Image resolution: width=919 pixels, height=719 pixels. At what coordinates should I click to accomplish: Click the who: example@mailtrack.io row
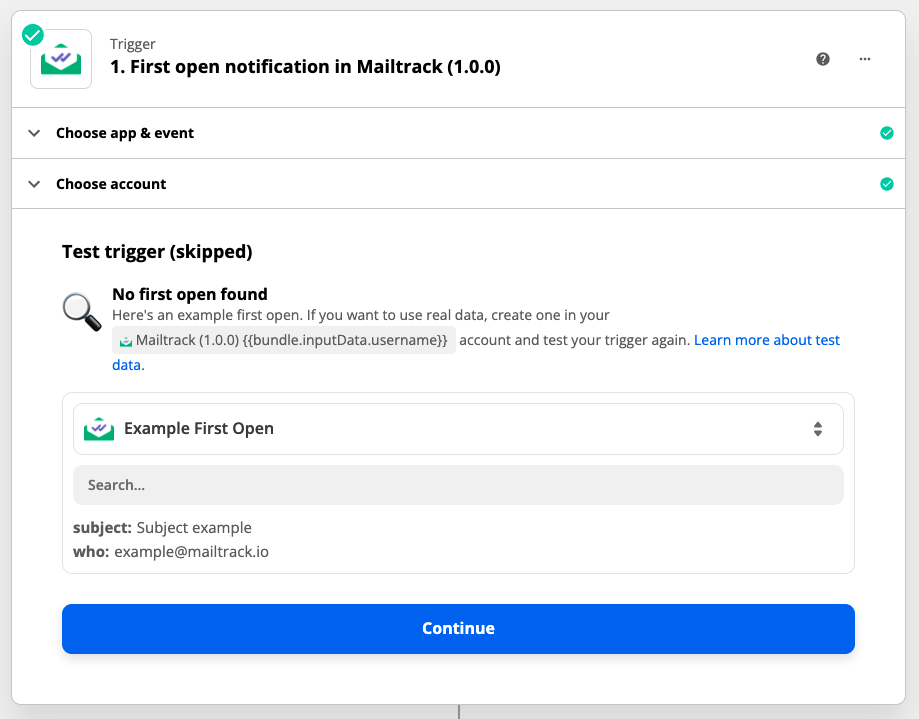click(x=171, y=551)
